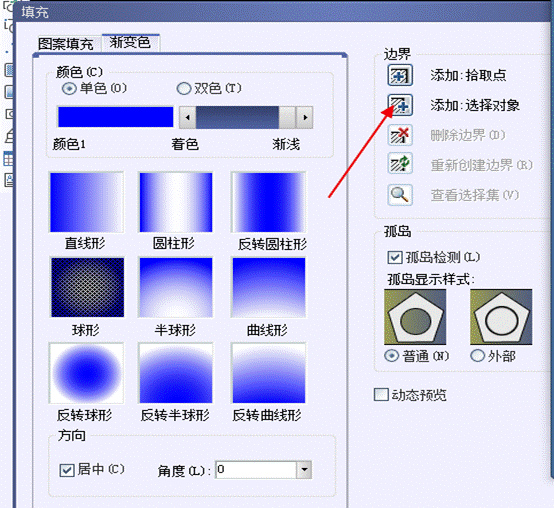Screen dimensions: 554x508
Task: Select the 反转圆柱形 gradient thumbnail
Action: tap(269, 202)
